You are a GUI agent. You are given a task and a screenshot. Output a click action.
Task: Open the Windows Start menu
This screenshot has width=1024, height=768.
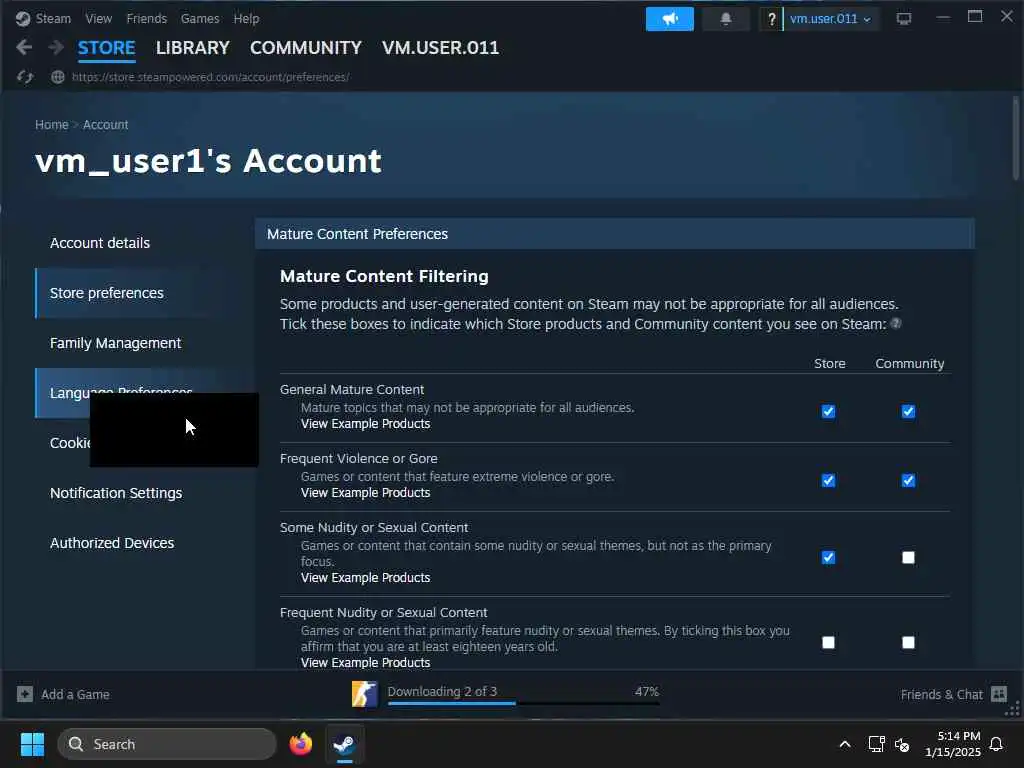pos(32,744)
